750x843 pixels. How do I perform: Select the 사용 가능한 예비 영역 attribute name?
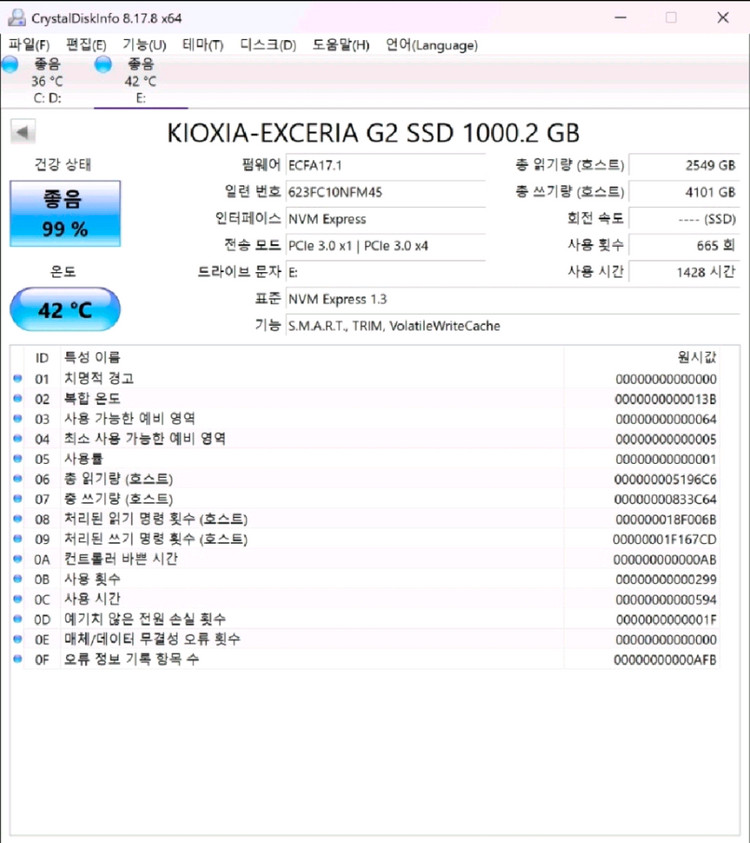(130, 418)
